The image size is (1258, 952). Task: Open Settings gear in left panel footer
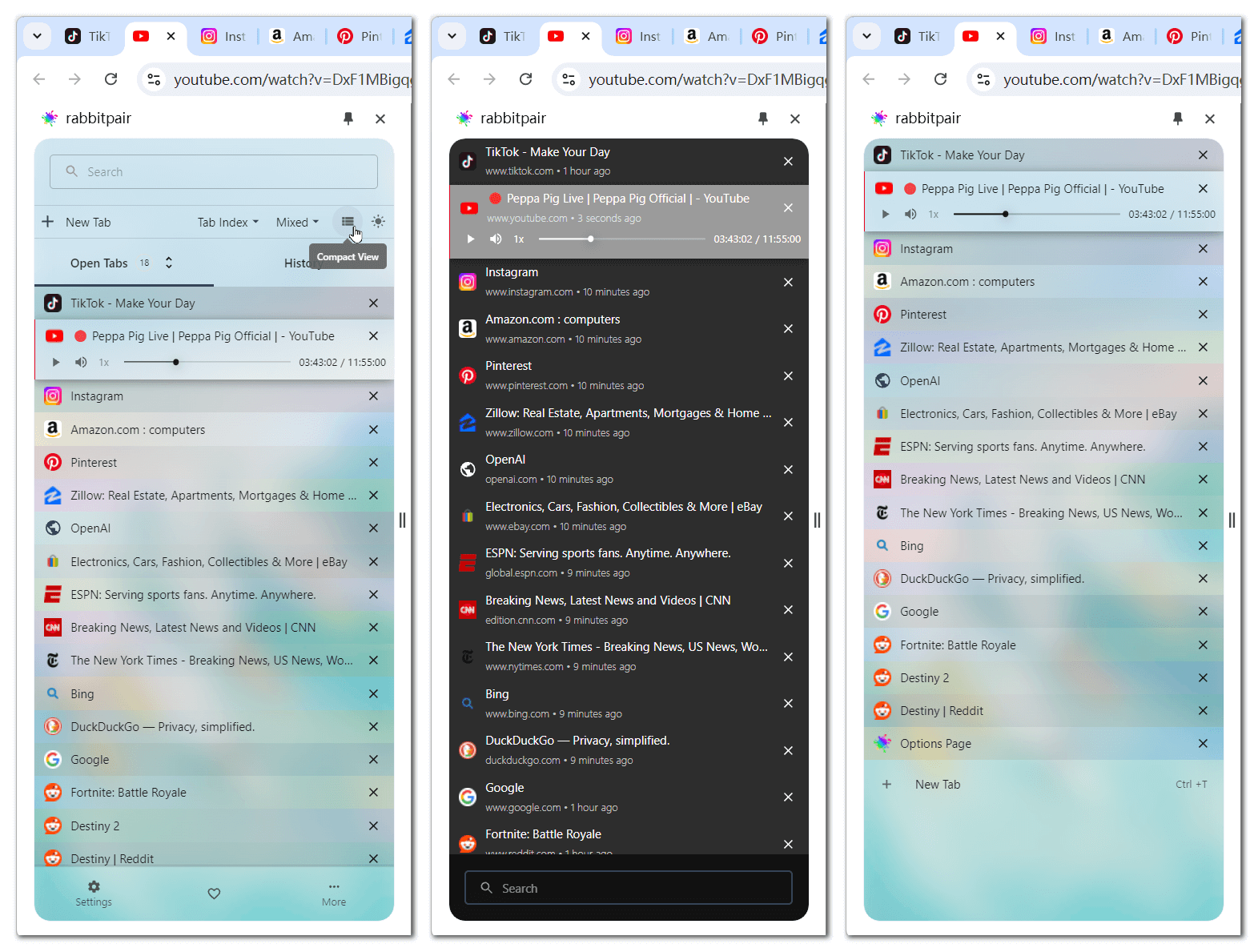[94, 894]
